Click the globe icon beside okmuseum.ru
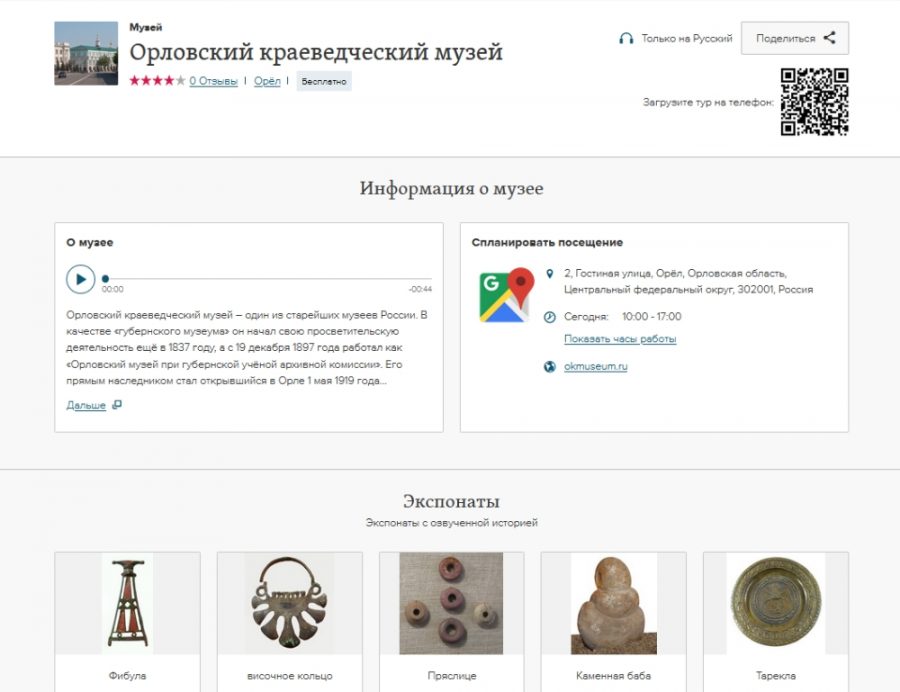 549,367
